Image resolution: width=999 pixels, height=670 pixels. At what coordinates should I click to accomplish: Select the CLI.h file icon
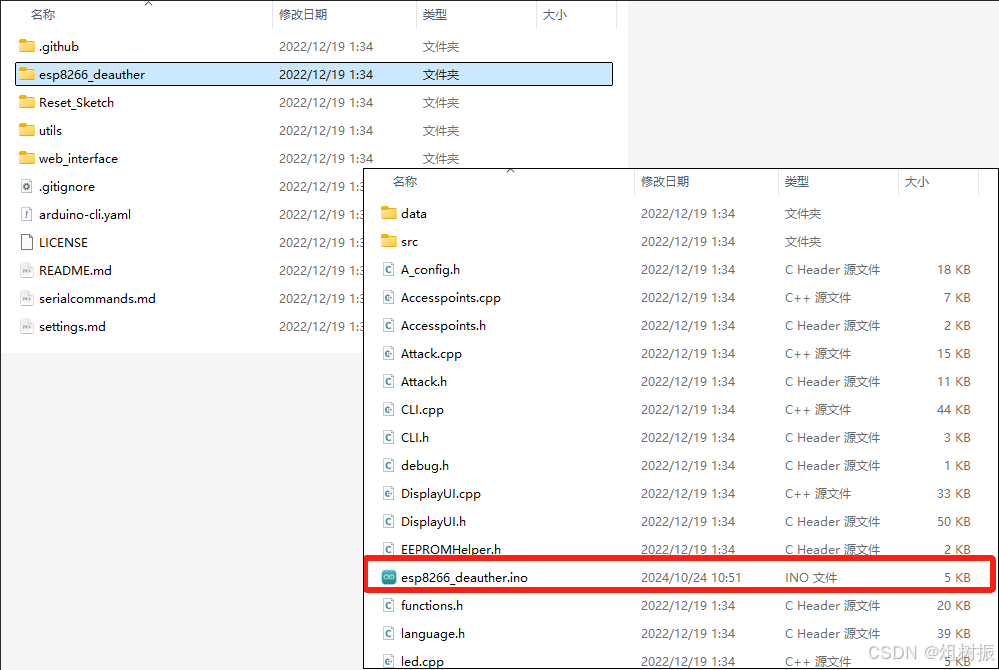(x=389, y=438)
